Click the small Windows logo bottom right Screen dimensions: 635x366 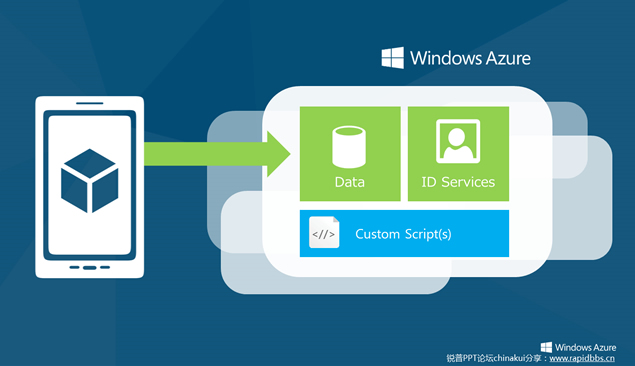click(x=546, y=347)
